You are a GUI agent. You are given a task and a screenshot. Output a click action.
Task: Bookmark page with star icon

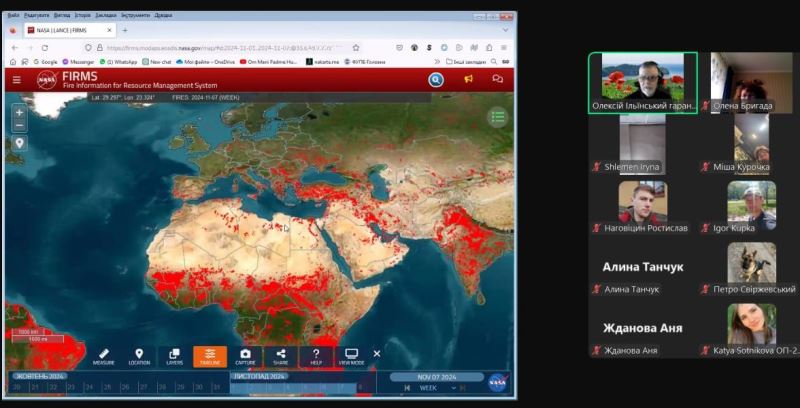pyautogui.click(x=356, y=47)
